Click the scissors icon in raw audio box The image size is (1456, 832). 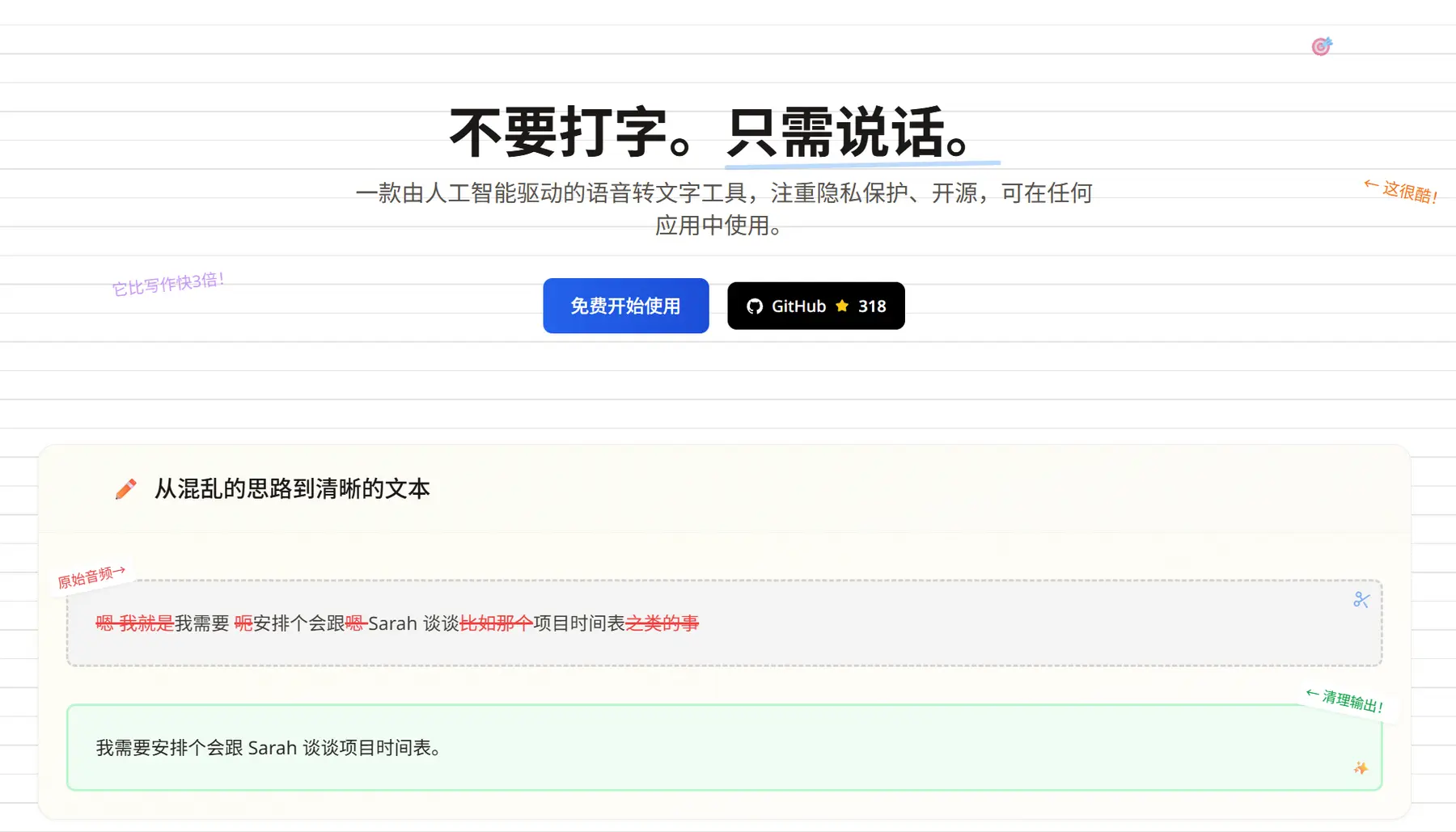tap(1361, 600)
